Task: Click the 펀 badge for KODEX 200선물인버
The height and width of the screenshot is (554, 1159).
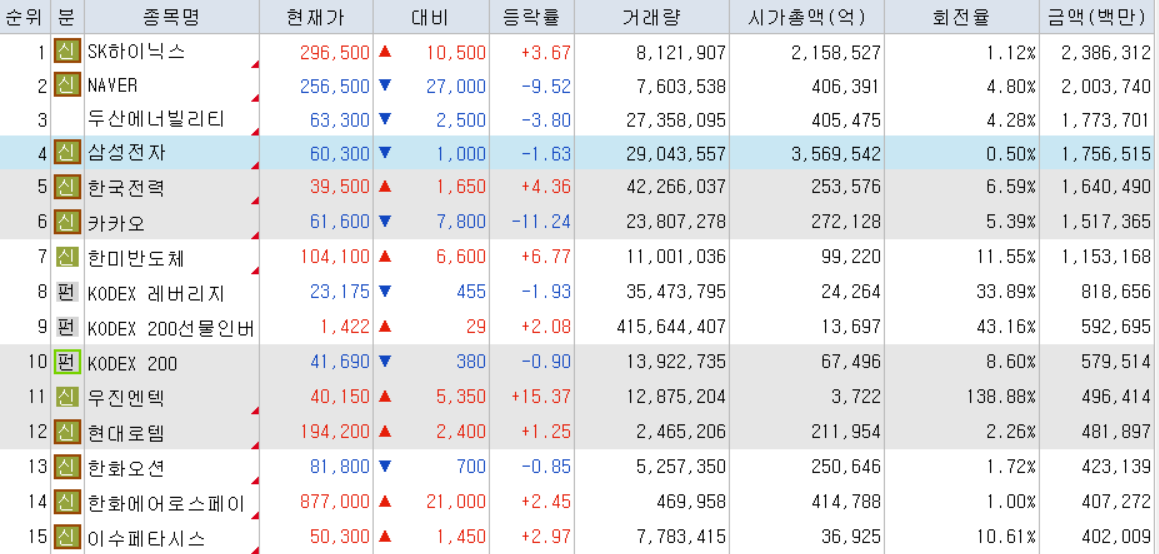Action: (x=67, y=326)
